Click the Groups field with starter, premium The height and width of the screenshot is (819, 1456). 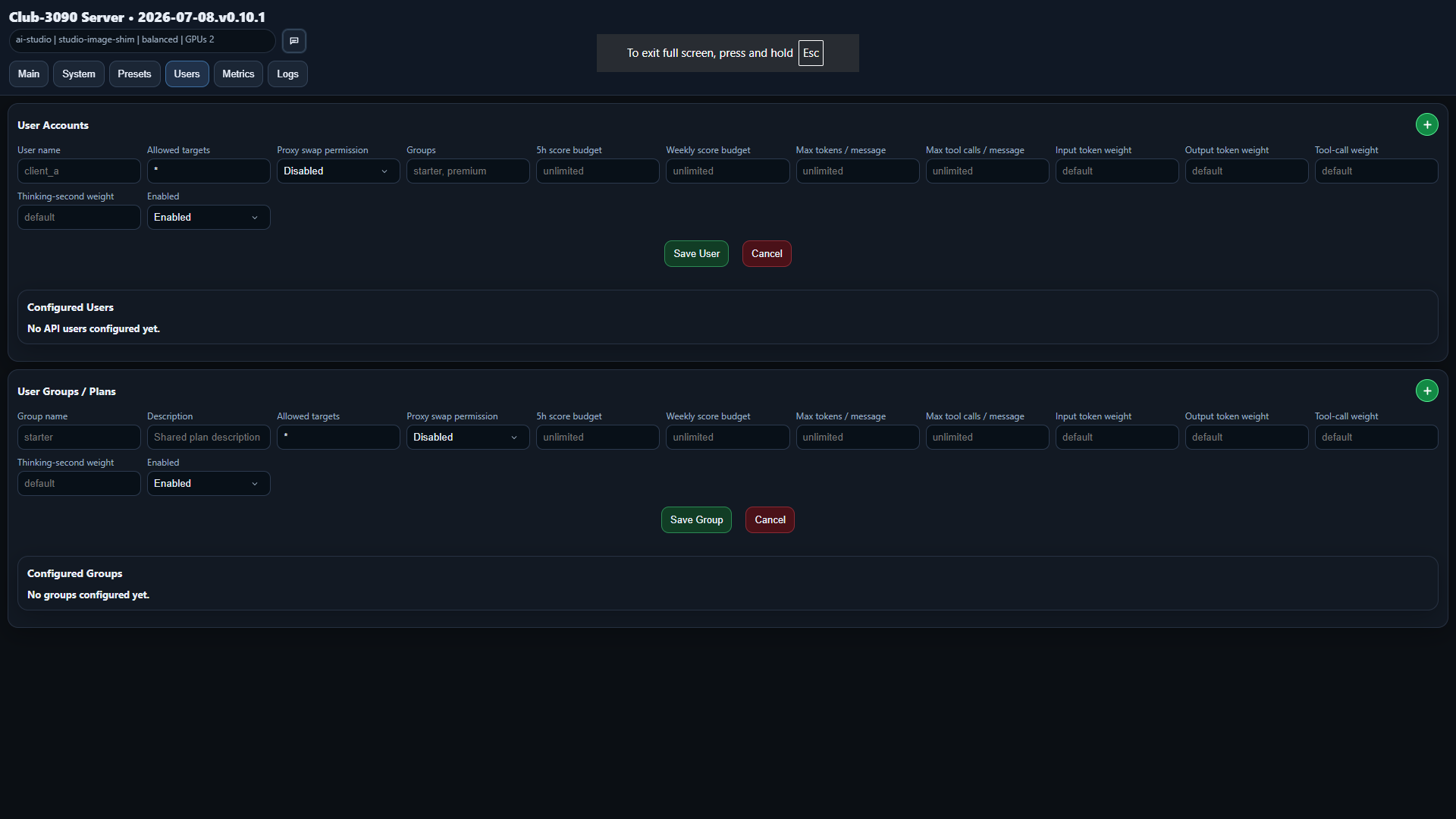[468, 171]
